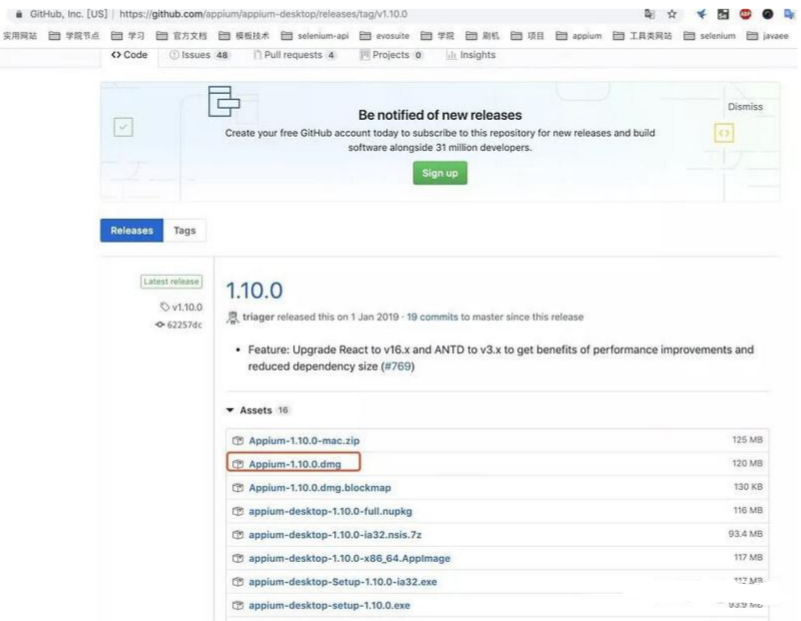Click the address bar URL field

pos(300,10)
